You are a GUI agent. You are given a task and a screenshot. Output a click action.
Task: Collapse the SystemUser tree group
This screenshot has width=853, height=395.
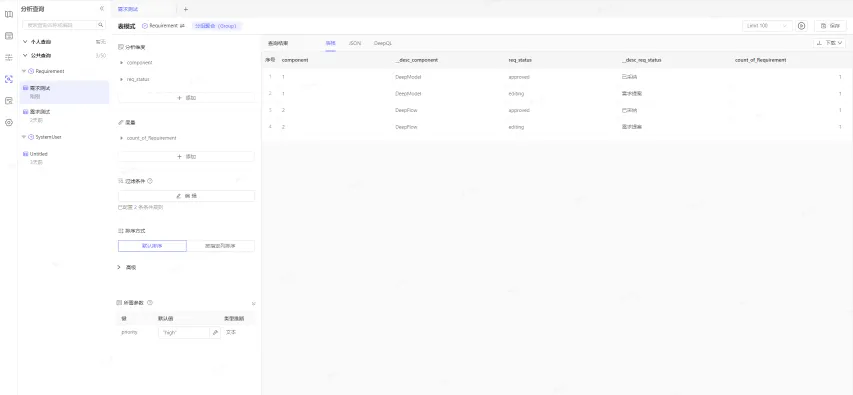pos(24,137)
